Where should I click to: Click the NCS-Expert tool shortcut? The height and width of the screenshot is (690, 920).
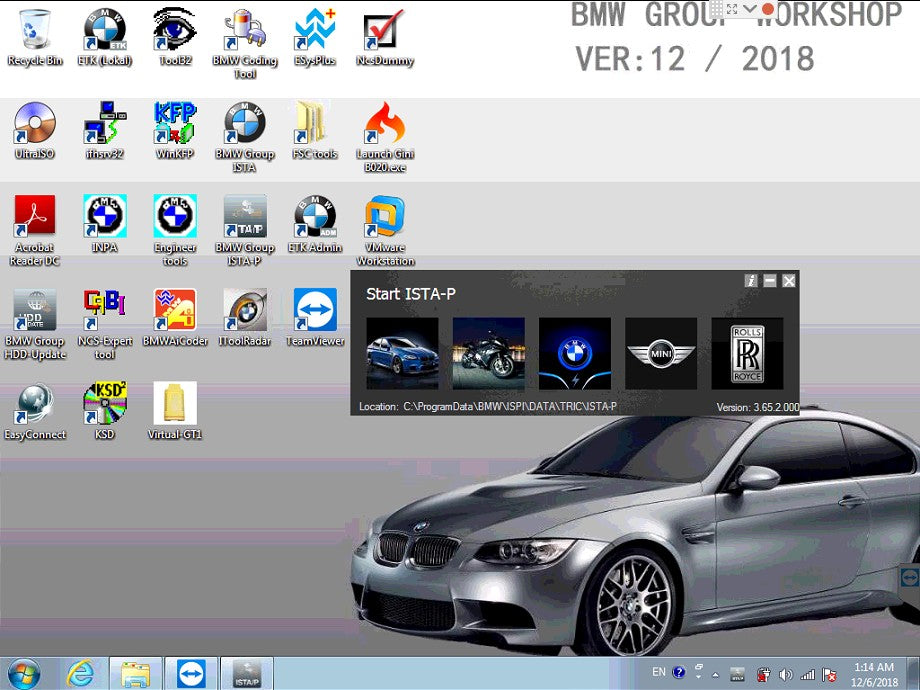click(x=105, y=311)
